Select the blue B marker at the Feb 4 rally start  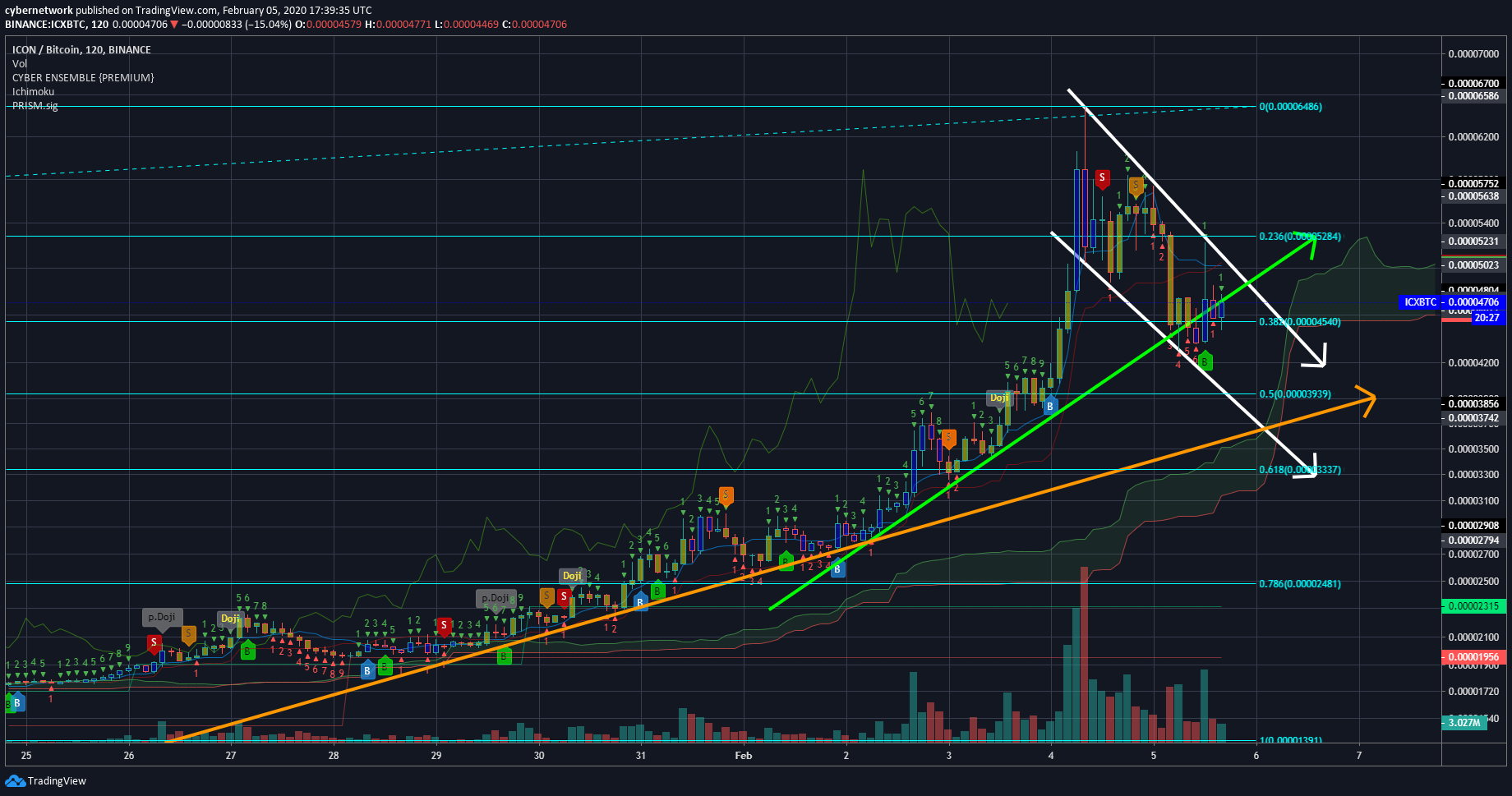click(x=1049, y=405)
